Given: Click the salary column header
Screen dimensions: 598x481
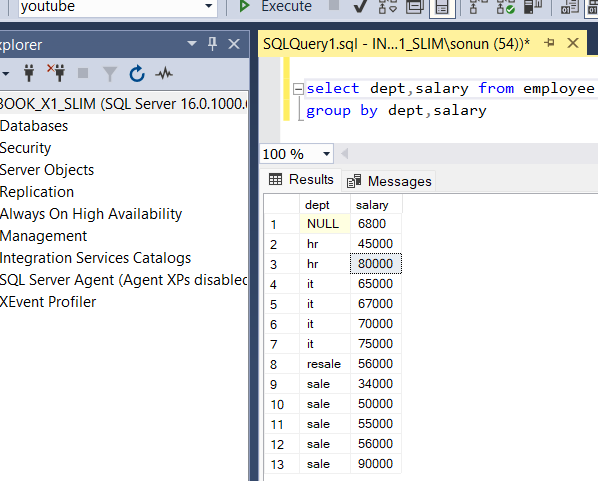Looking at the screenshot, I should [376, 205].
